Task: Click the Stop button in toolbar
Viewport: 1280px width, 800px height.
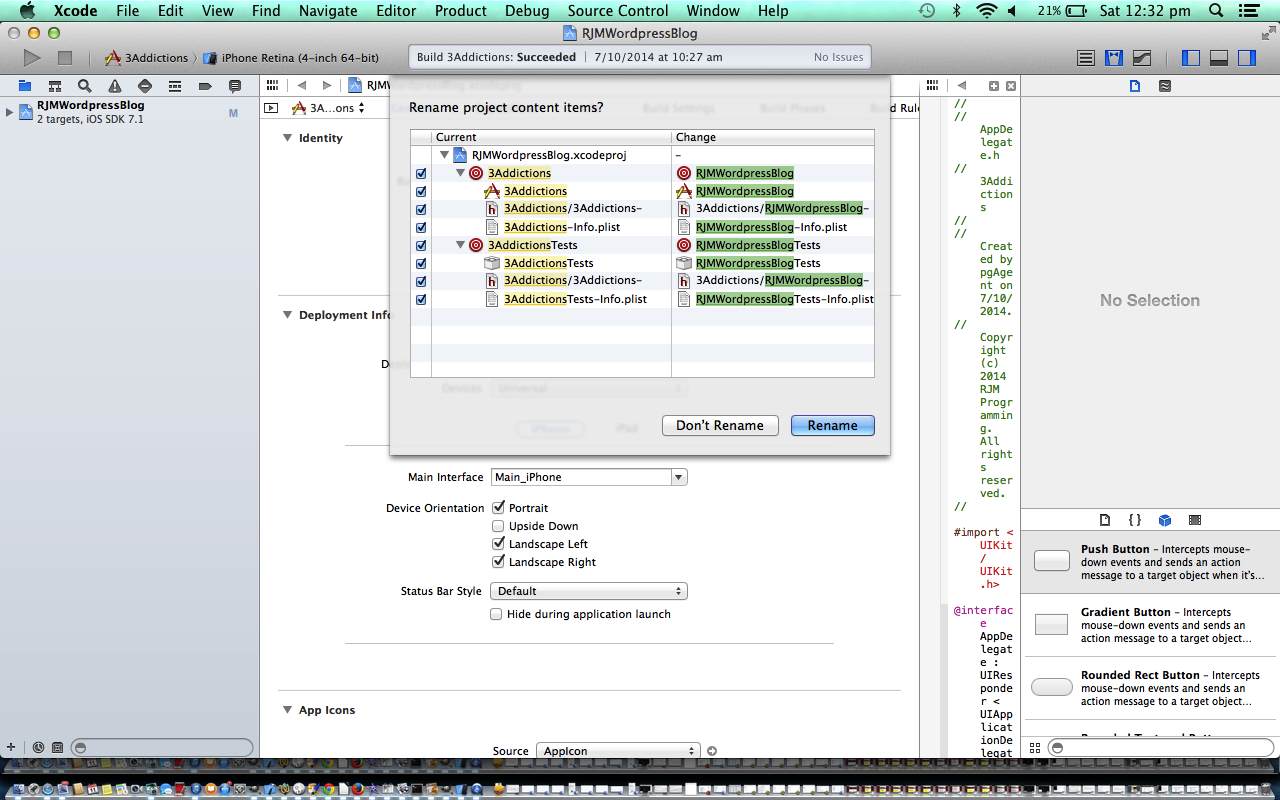Action: (65, 58)
